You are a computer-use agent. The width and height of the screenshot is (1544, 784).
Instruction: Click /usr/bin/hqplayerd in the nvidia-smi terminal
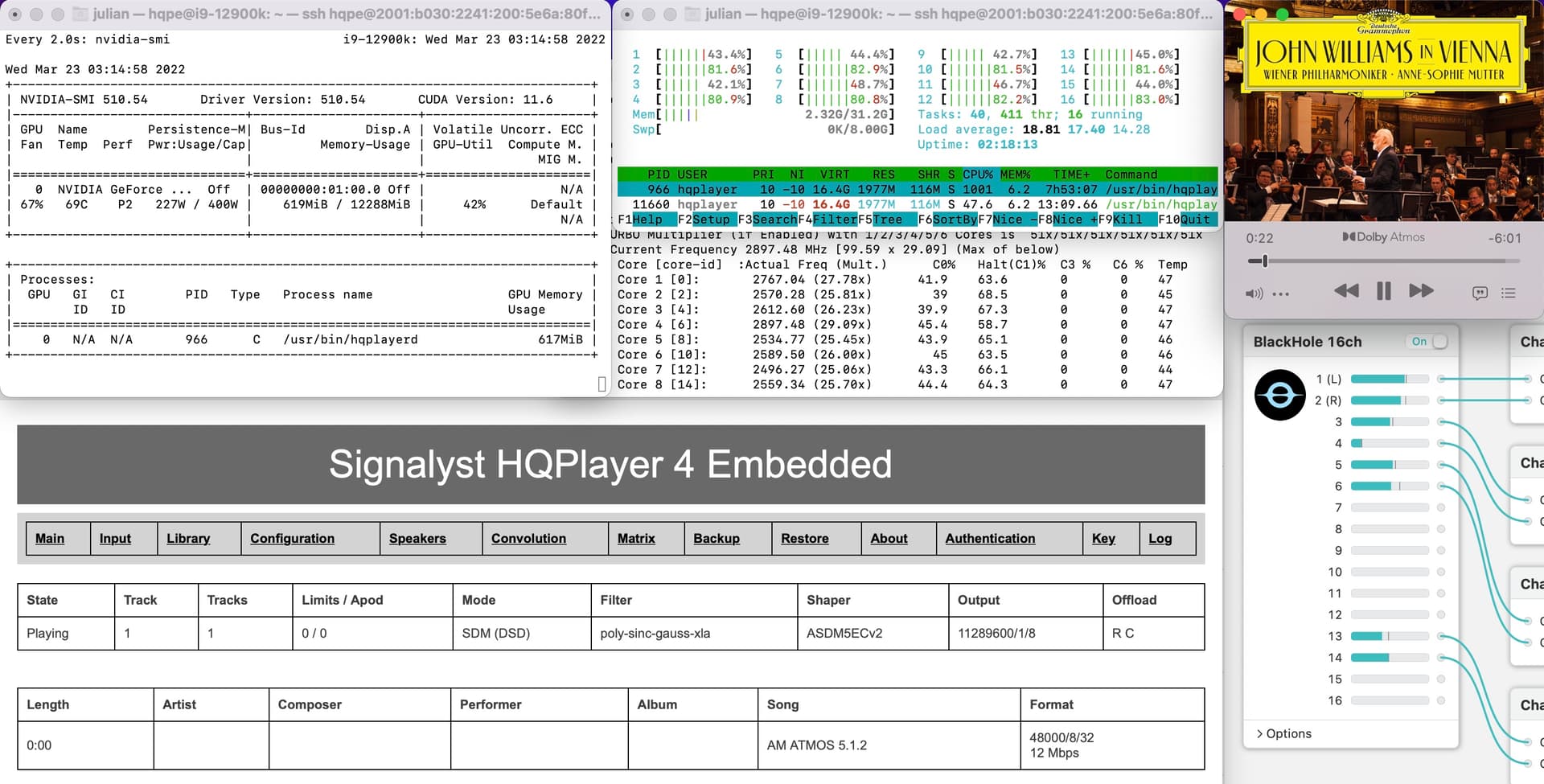pos(351,339)
